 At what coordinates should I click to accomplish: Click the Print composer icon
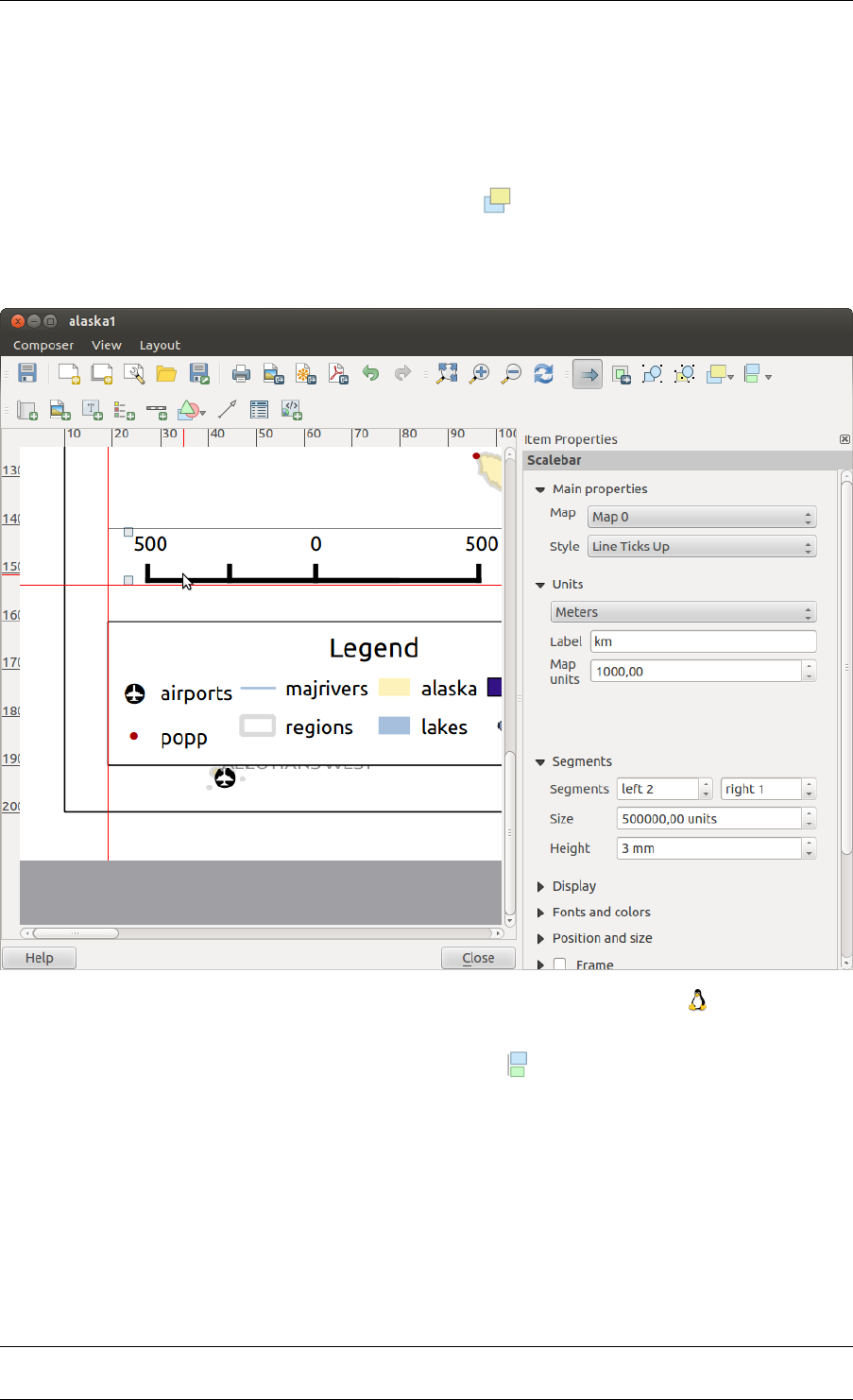(x=241, y=374)
